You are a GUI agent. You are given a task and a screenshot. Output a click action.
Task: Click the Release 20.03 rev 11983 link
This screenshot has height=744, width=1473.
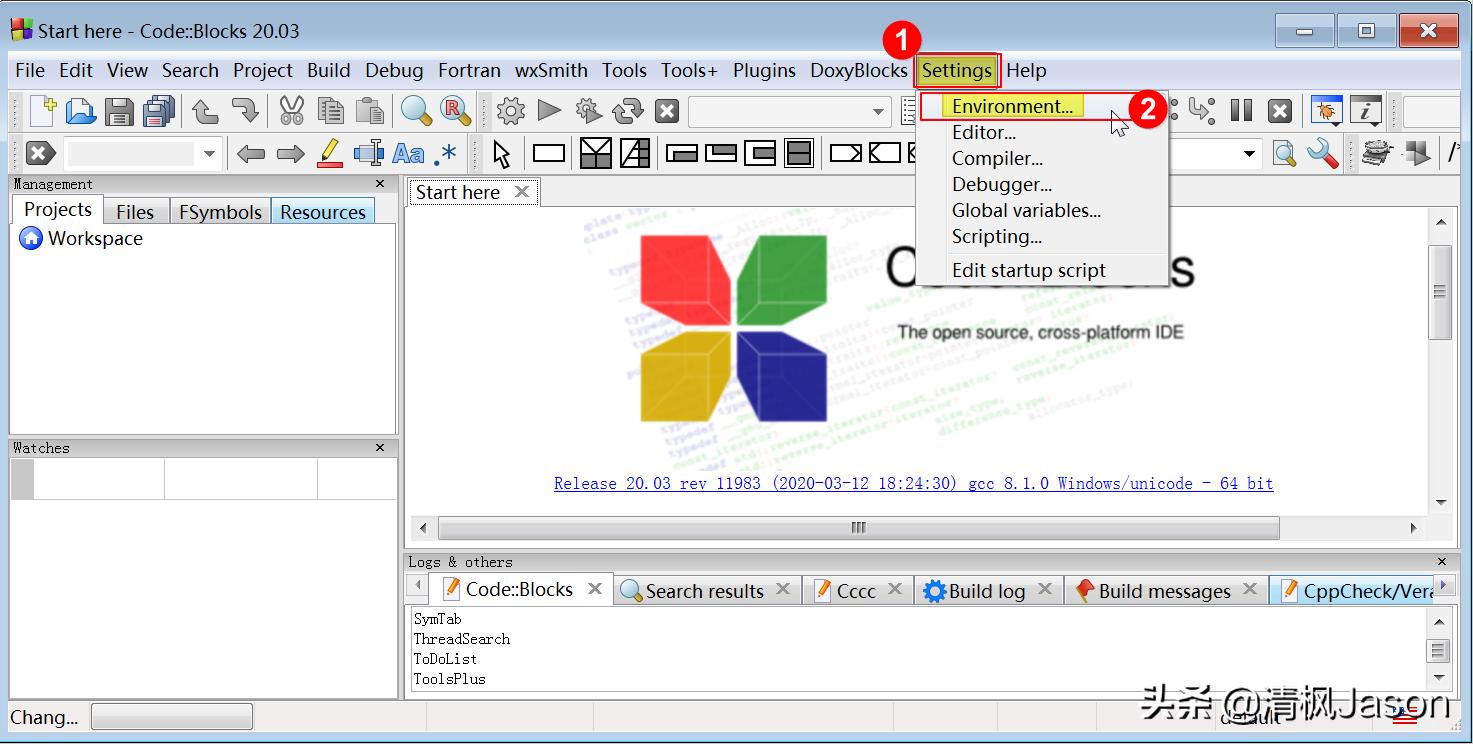[x=912, y=483]
